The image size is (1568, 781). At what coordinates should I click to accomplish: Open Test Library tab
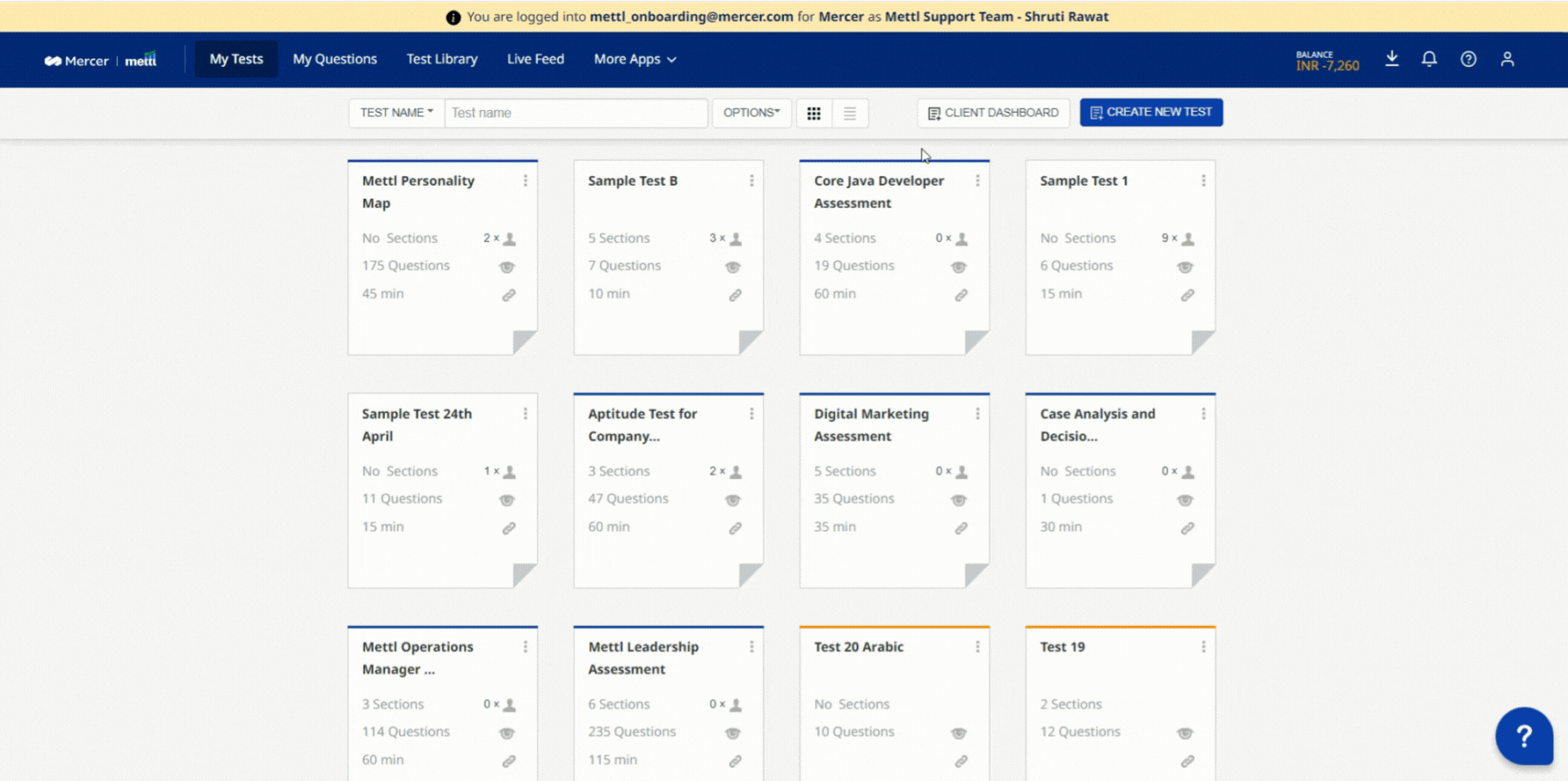click(442, 59)
